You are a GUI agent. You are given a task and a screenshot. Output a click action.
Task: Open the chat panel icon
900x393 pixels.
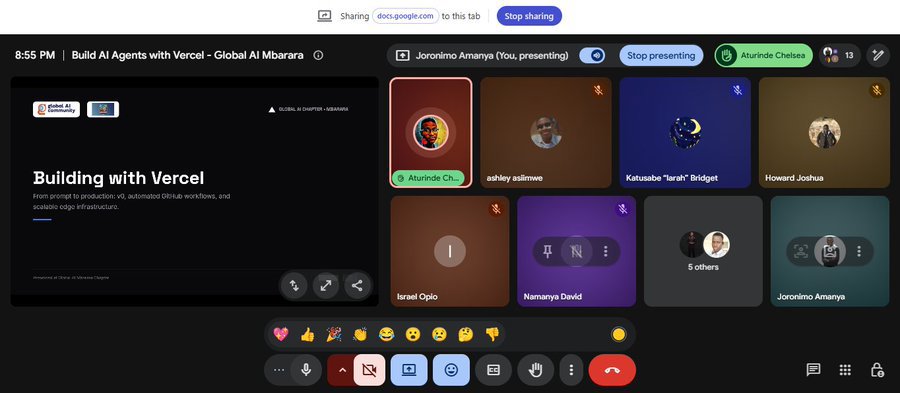tap(813, 370)
